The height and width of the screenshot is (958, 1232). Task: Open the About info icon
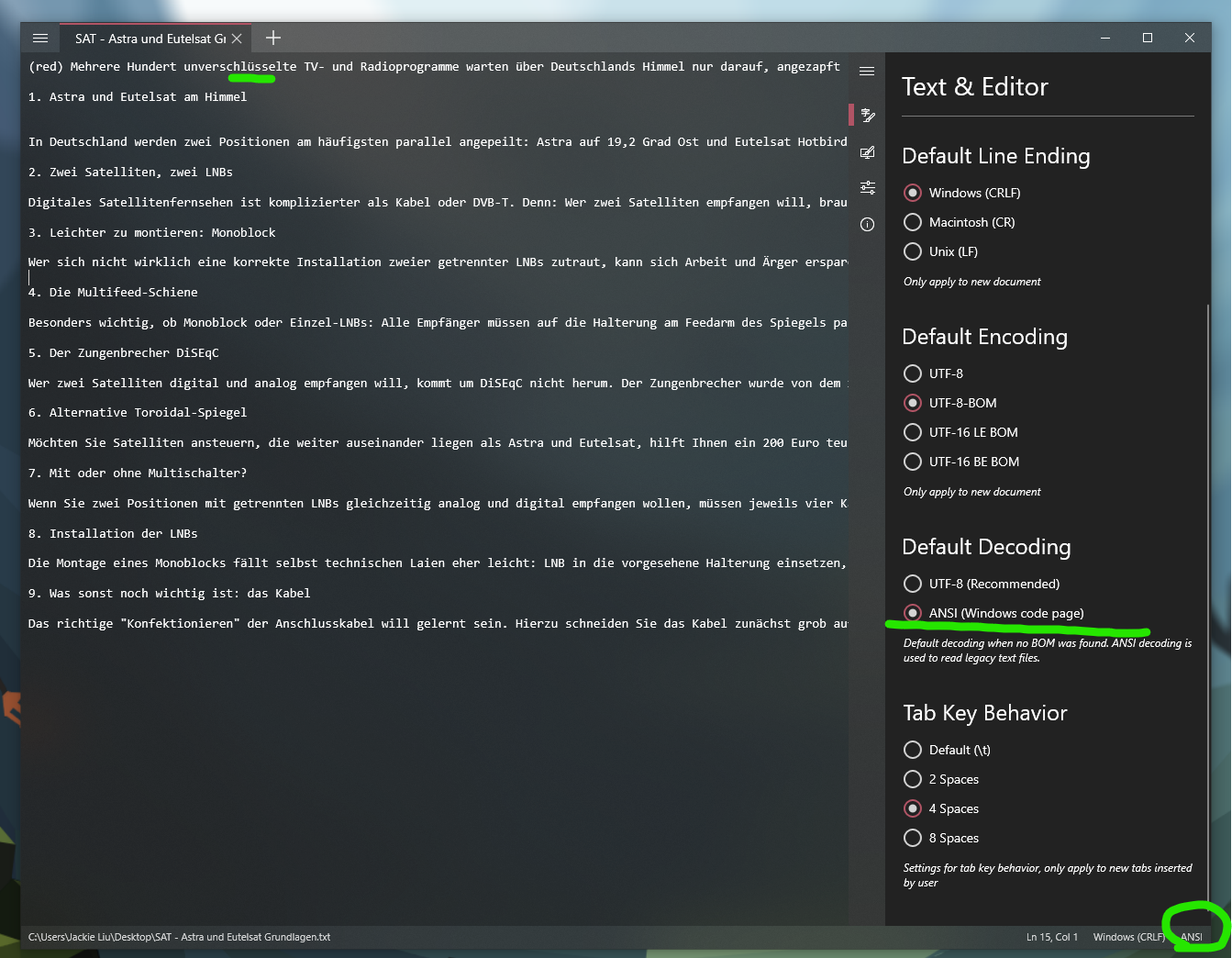click(867, 224)
